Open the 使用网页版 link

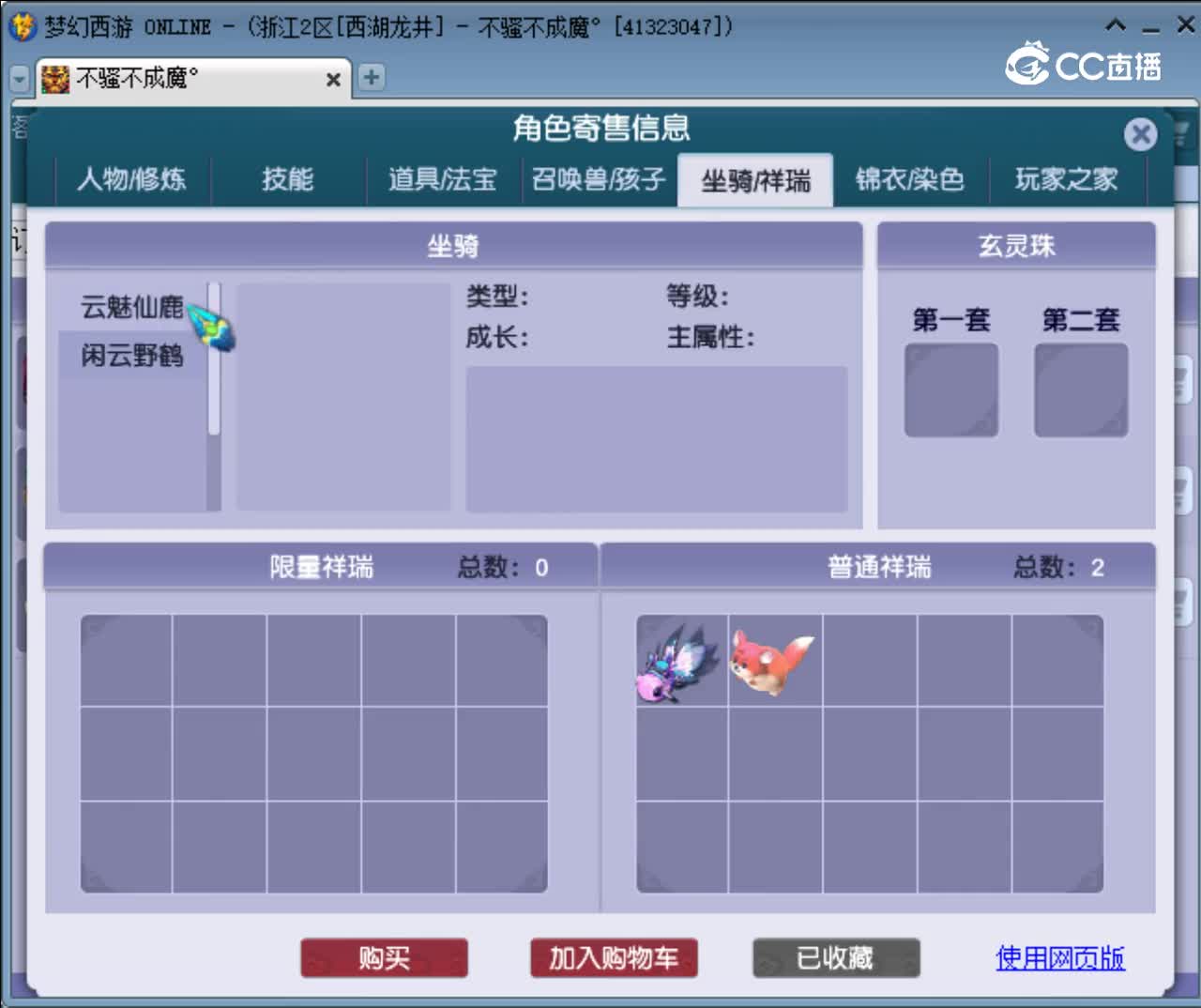1060,958
